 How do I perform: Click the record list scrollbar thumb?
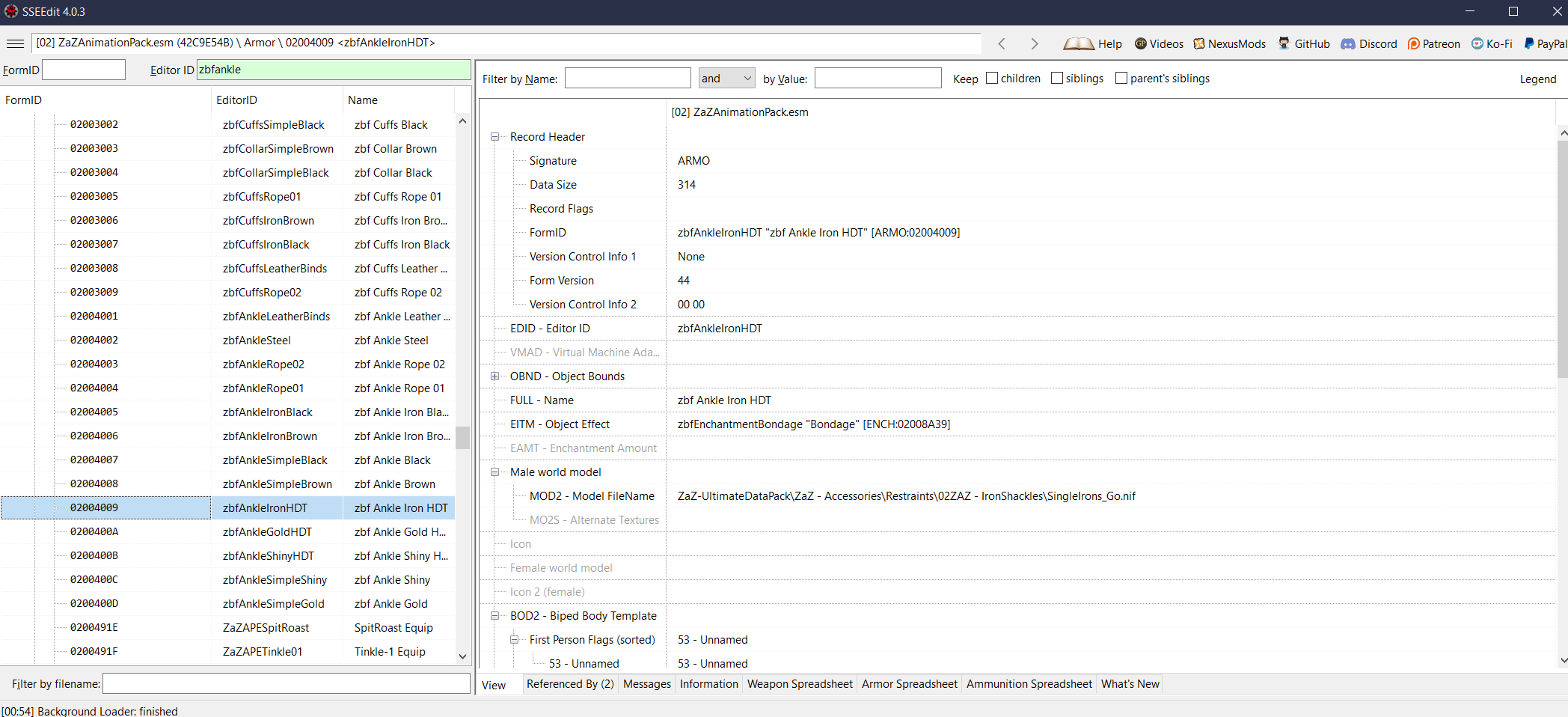[x=462, y=437]
